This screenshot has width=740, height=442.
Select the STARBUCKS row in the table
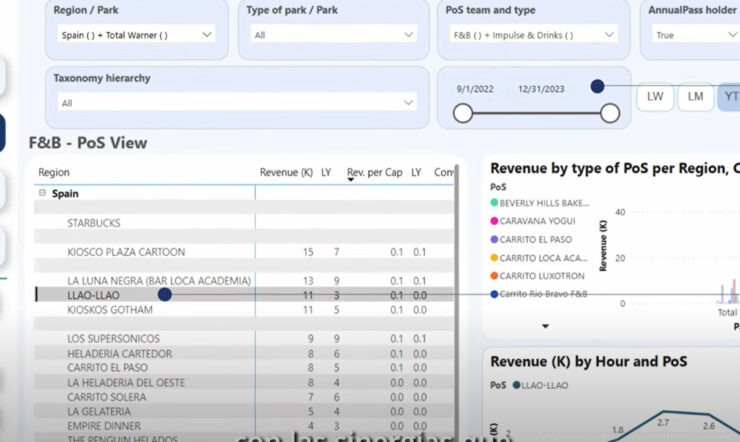click(x=94, y=223)
